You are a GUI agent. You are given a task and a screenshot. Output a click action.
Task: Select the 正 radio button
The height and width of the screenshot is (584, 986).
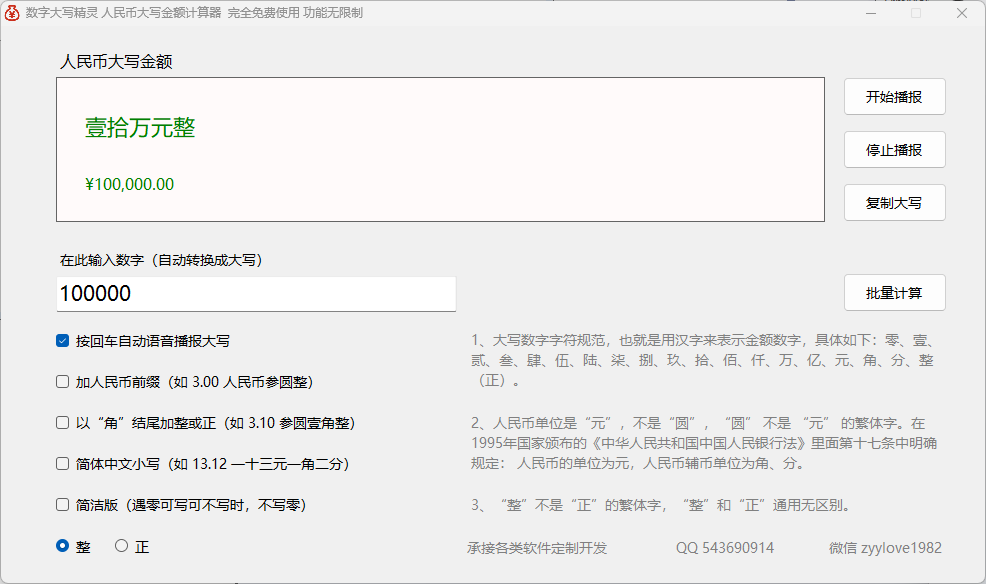click(121, 546)
